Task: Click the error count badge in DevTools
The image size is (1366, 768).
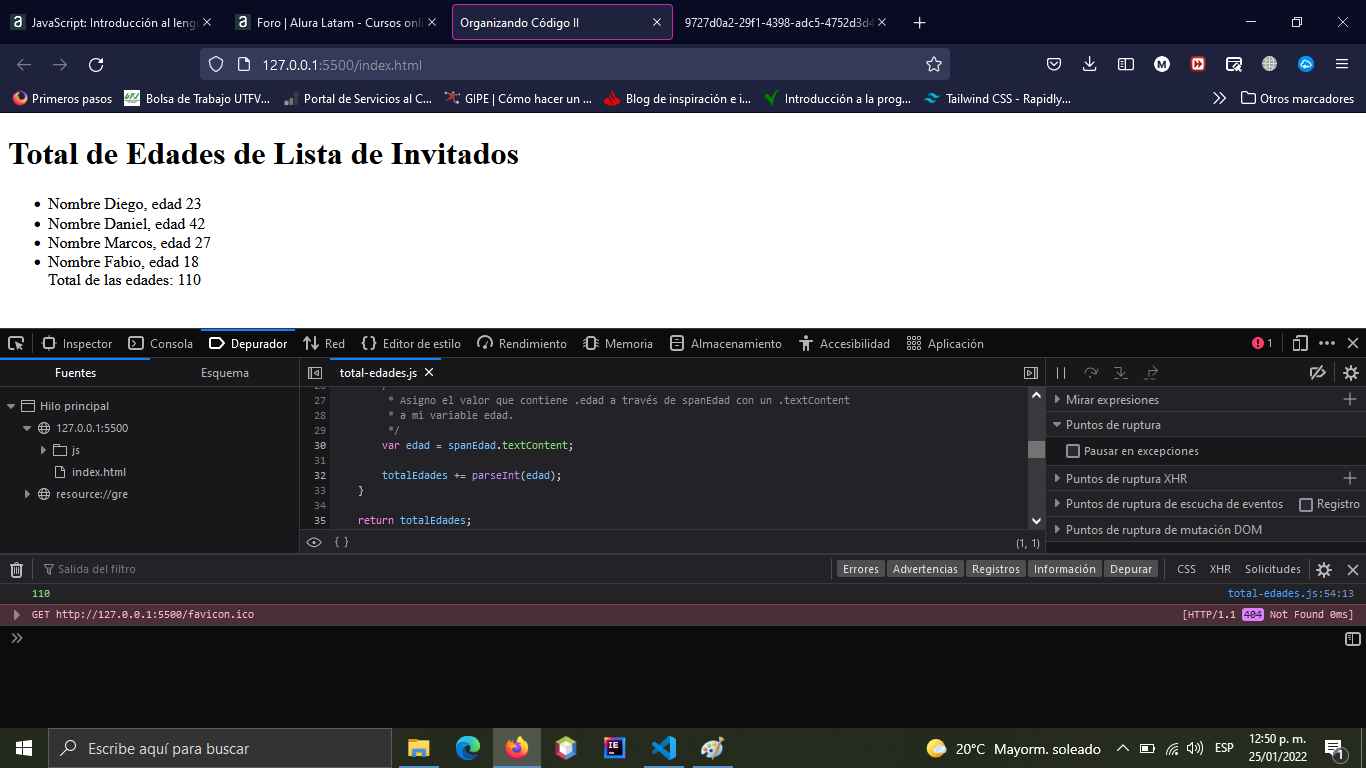Action: pos(1262,343)
